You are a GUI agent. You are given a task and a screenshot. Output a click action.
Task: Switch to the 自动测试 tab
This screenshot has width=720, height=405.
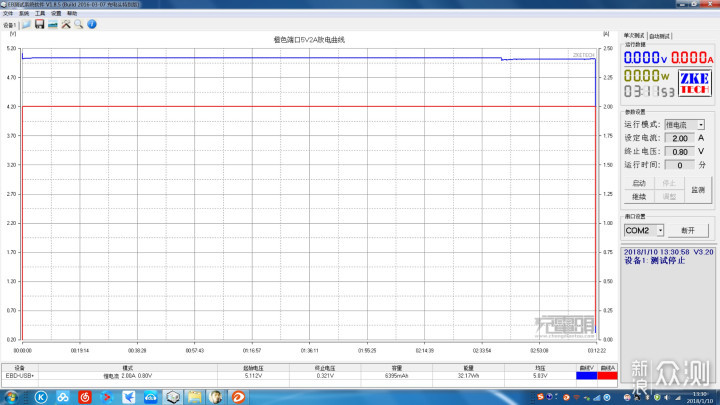pyautogui.click(x=660, y=35)
